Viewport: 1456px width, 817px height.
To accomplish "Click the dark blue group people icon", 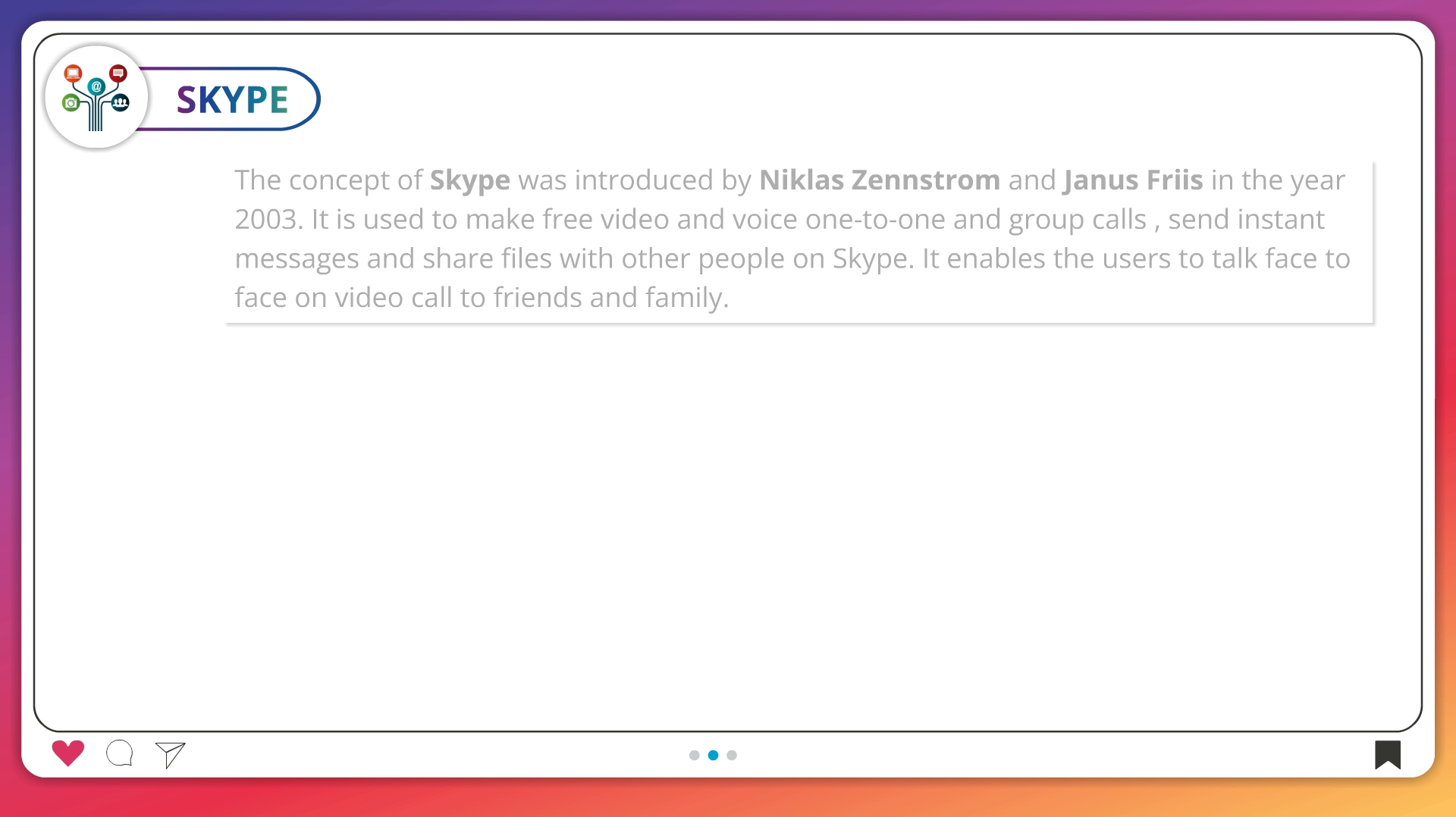I will pyautogui.click(x=121, y=102).
